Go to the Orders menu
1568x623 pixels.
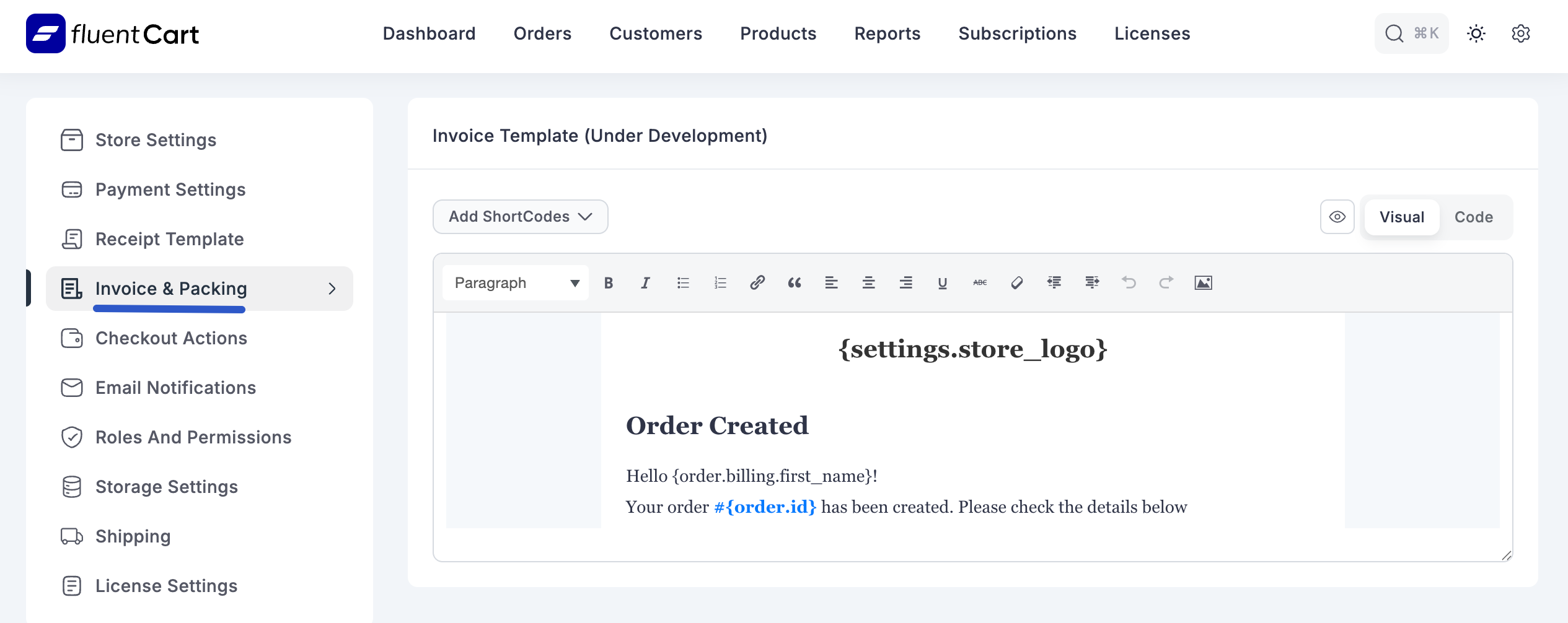tap(542, 33)
